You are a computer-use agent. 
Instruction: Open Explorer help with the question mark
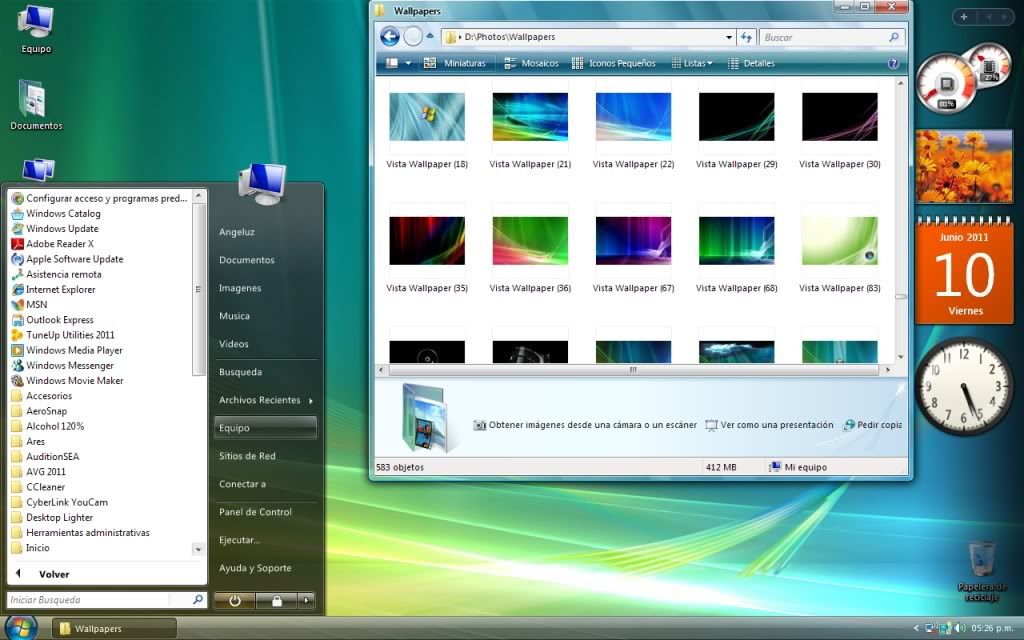[893, 63]
